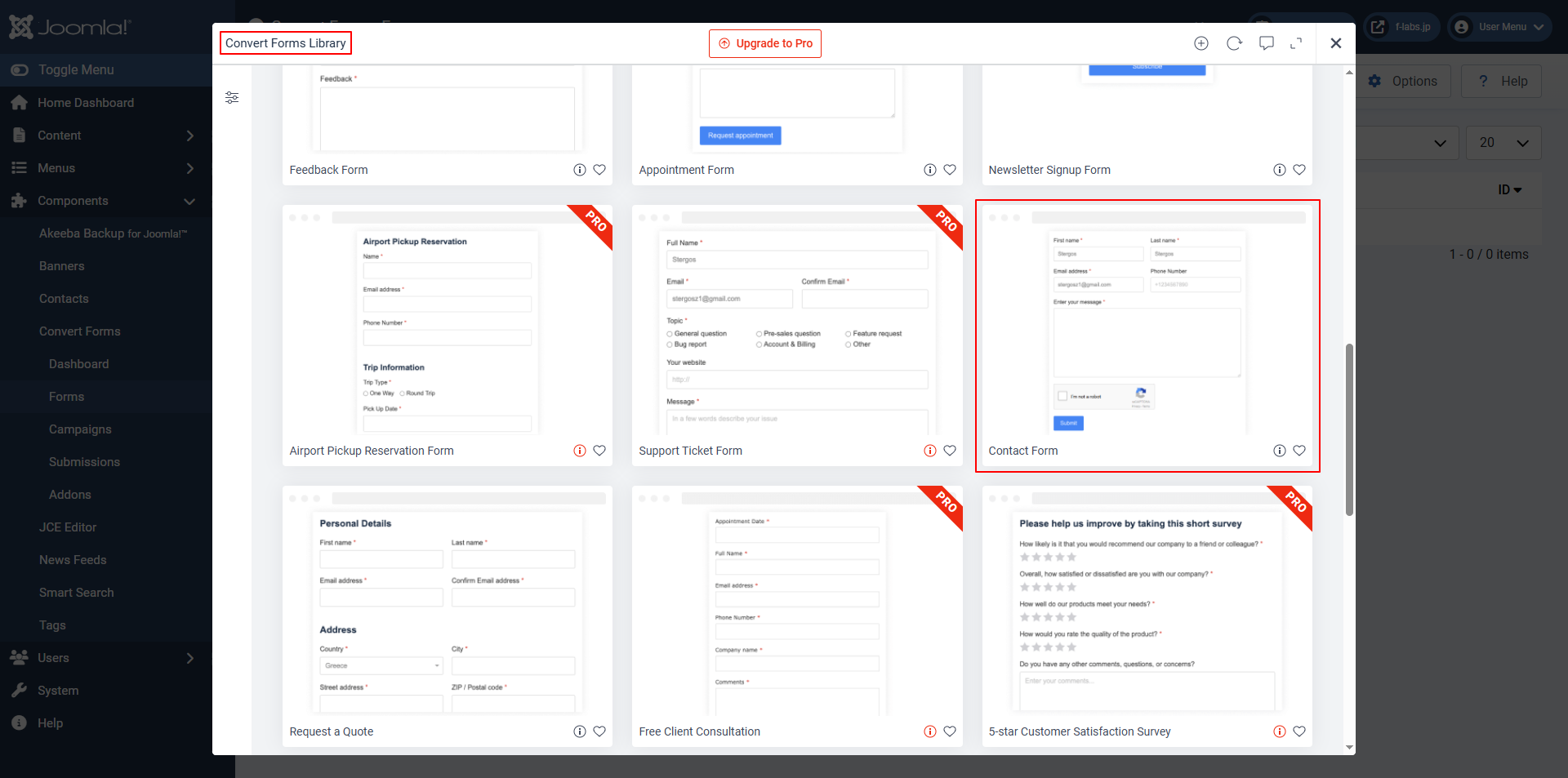The height and width of the screenshot is (778, 1568).
Task: Click the library scrollbar handle
Action: pos(1349,430)
